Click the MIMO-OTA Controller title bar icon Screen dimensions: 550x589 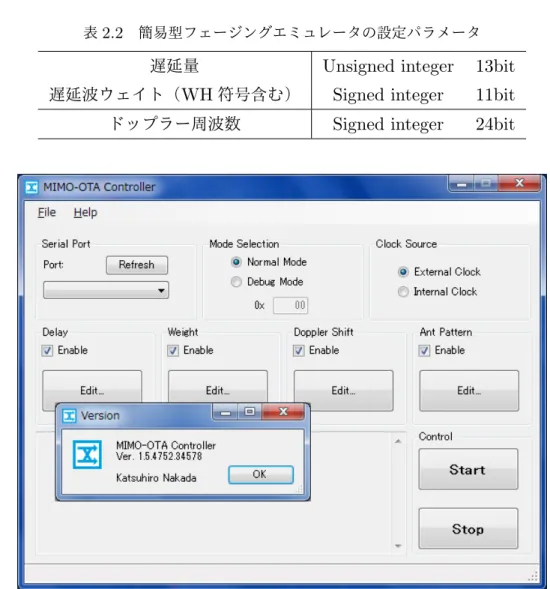pyautogui.click(x=31, y=187)
